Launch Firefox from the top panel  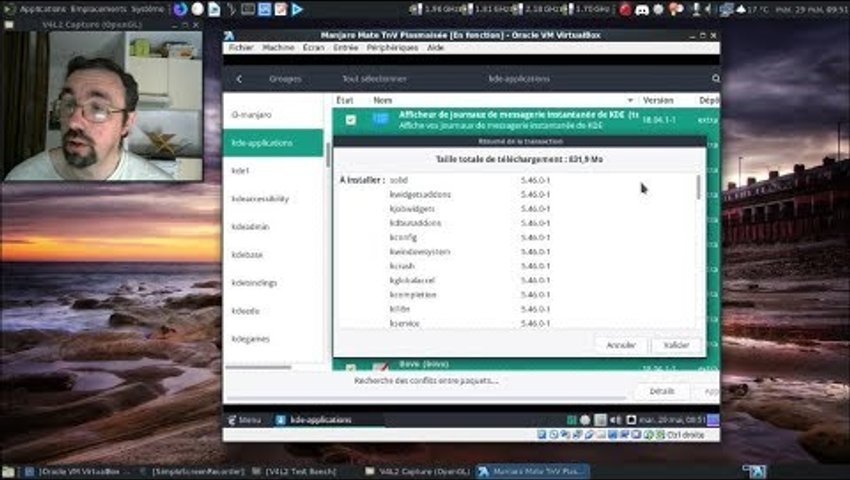(181, 9)
